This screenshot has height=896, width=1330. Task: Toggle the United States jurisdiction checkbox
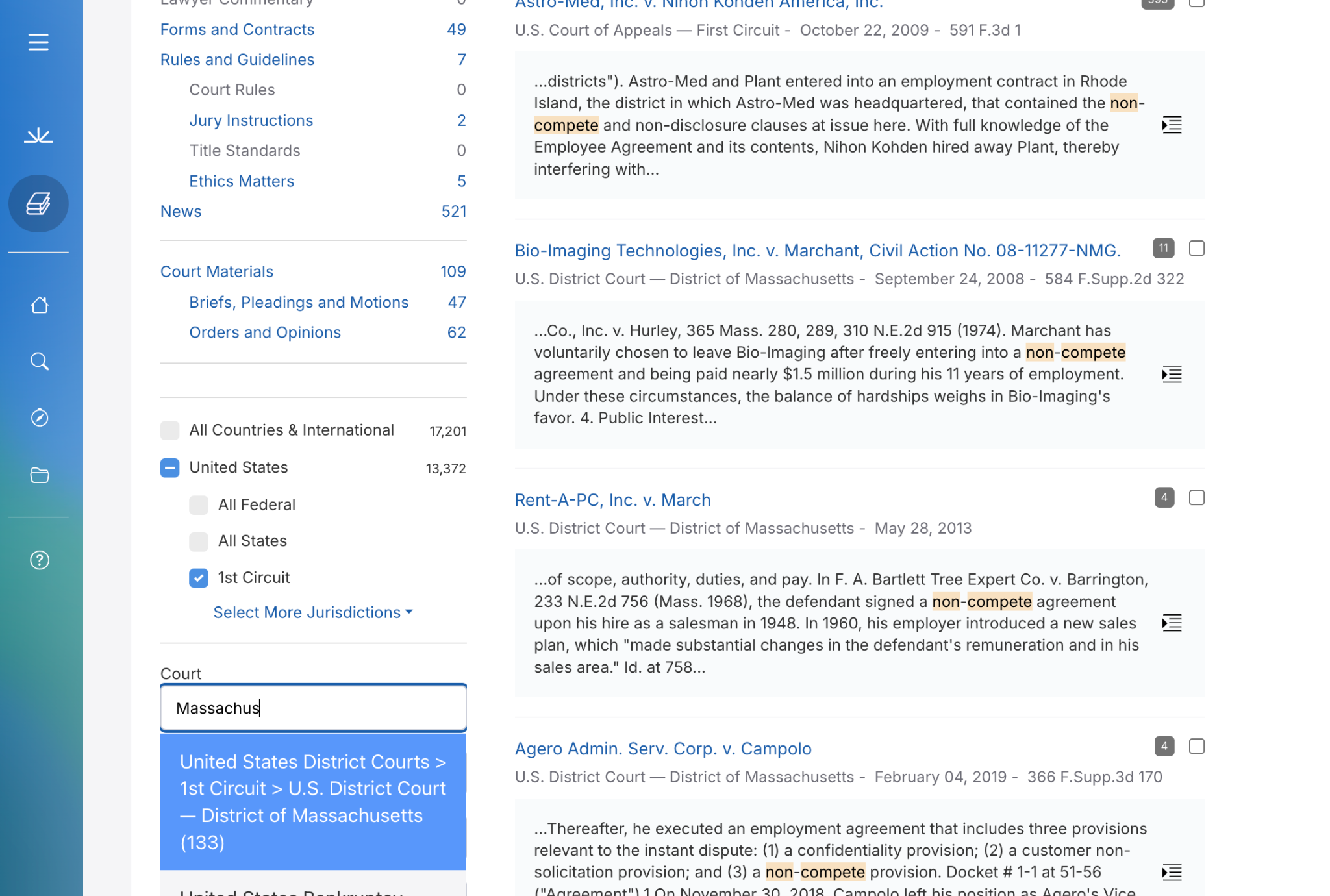[169, 467]
